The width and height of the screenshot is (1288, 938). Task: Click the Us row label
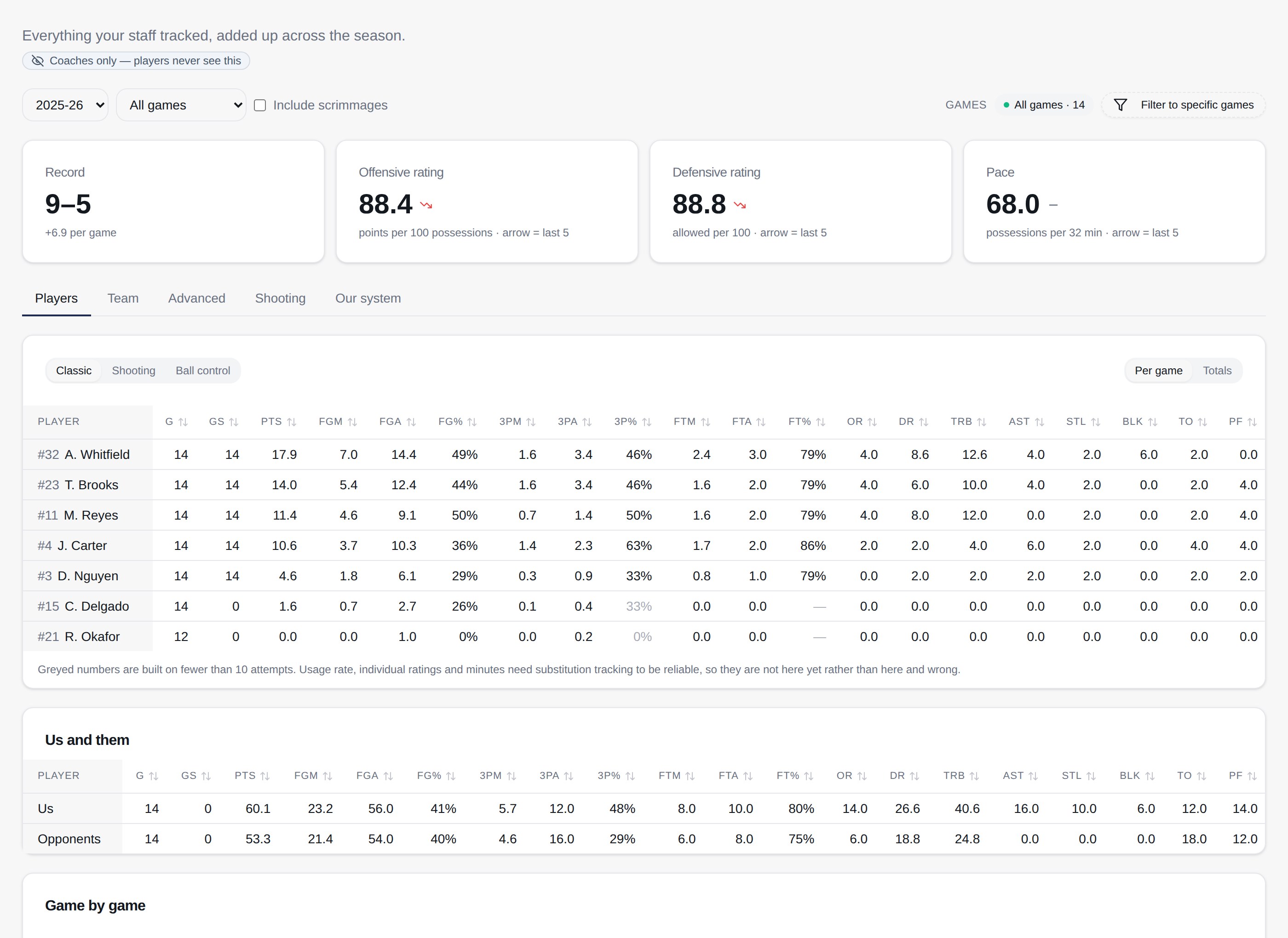click(46, 809)
